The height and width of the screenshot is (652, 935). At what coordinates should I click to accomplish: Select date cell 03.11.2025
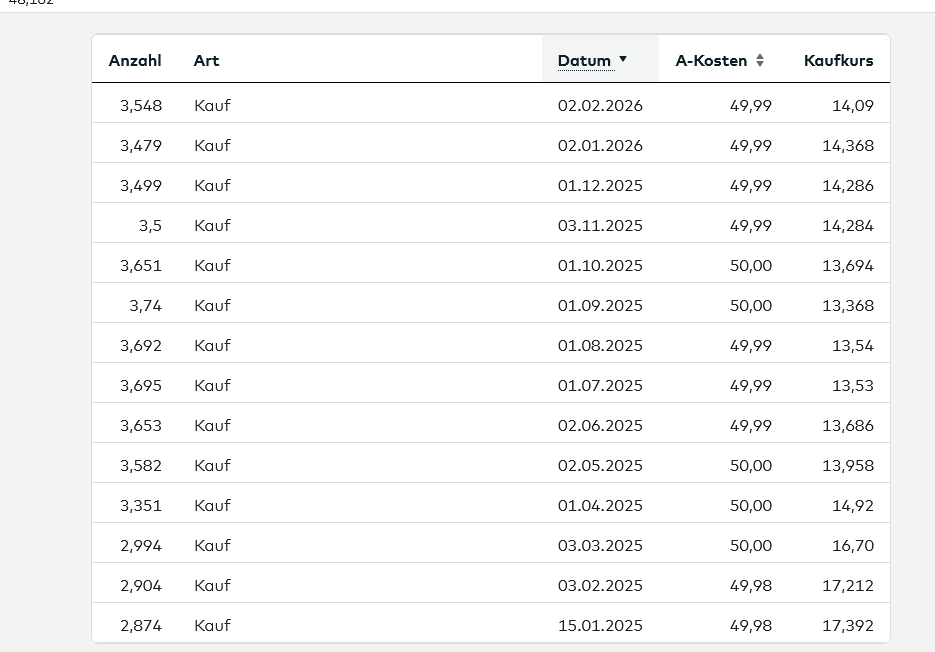tap(600, 225)
